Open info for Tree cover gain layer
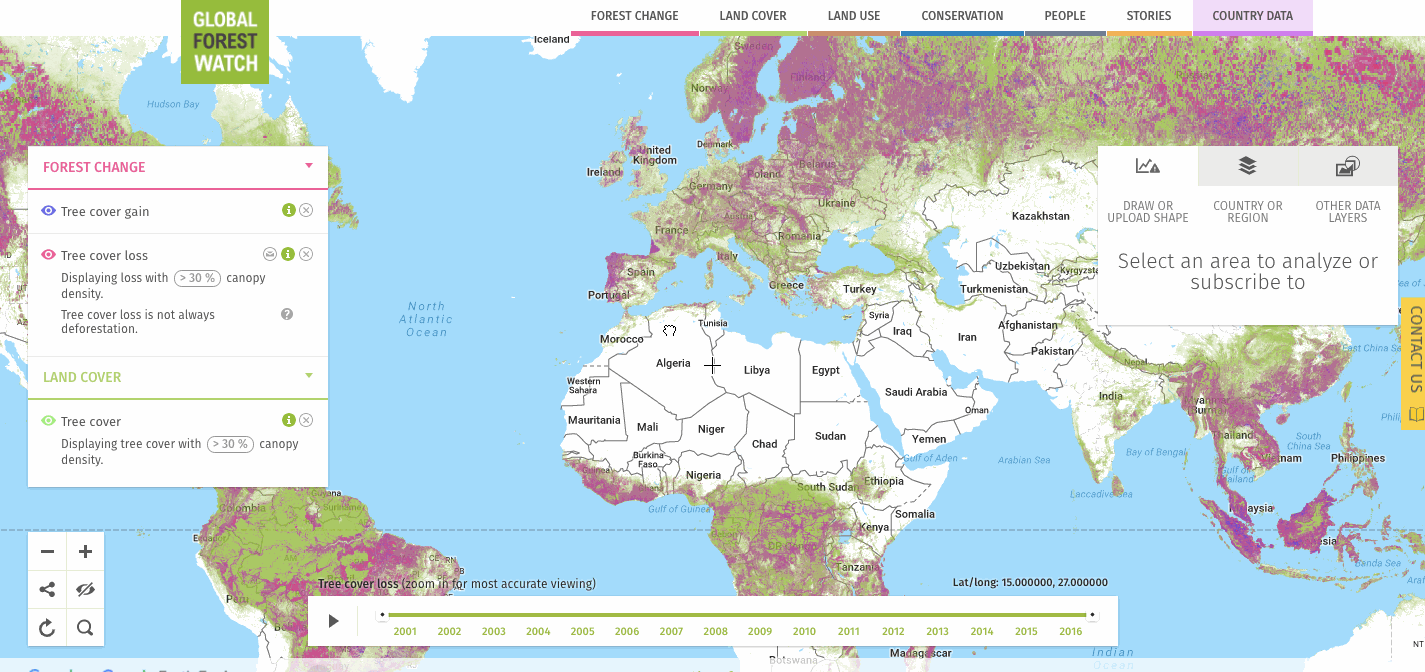The width and height of the screenshot is (1425, 672). (x=288, y=210)
